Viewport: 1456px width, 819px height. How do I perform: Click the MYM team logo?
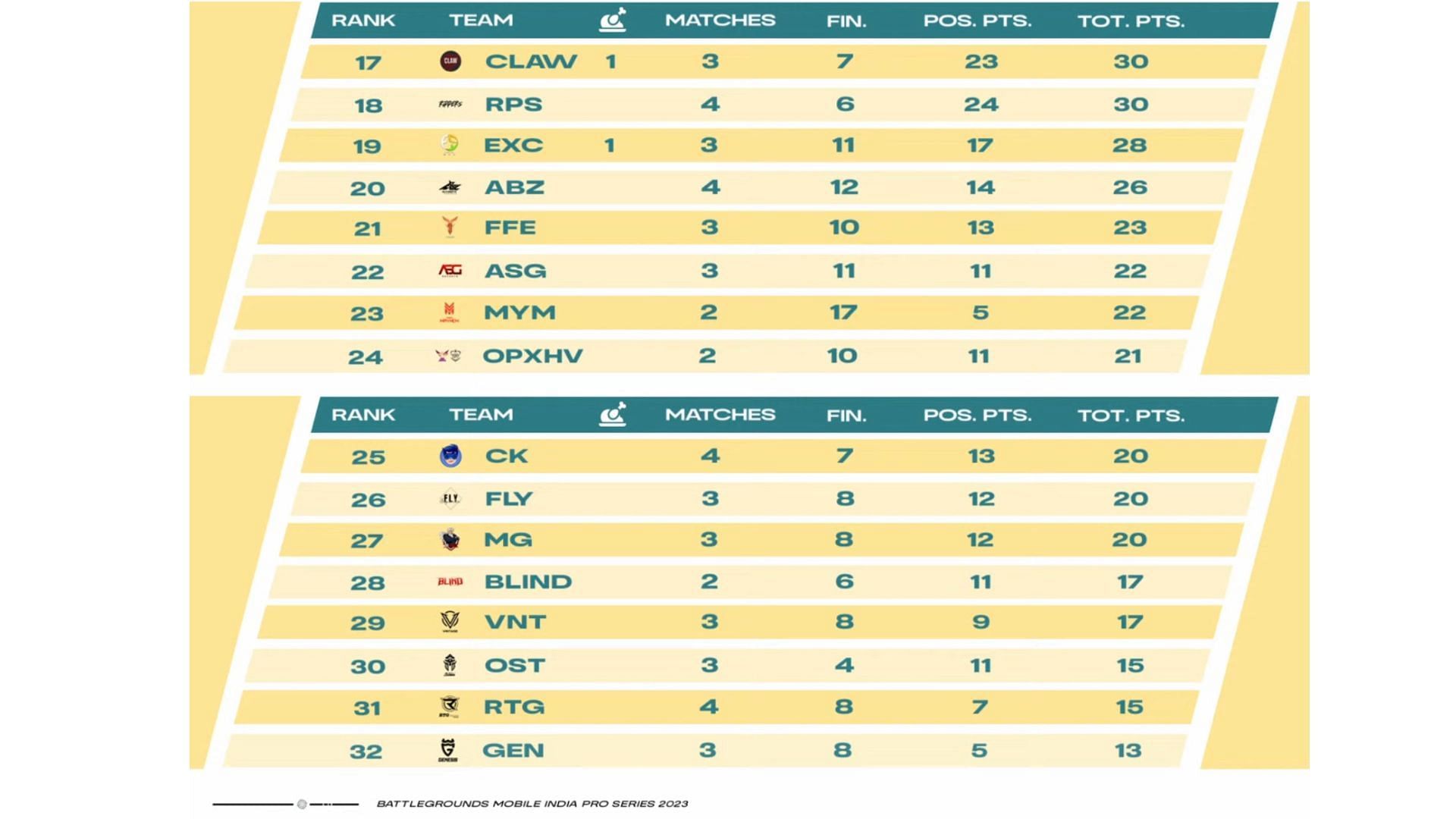[x=450, y=312]
